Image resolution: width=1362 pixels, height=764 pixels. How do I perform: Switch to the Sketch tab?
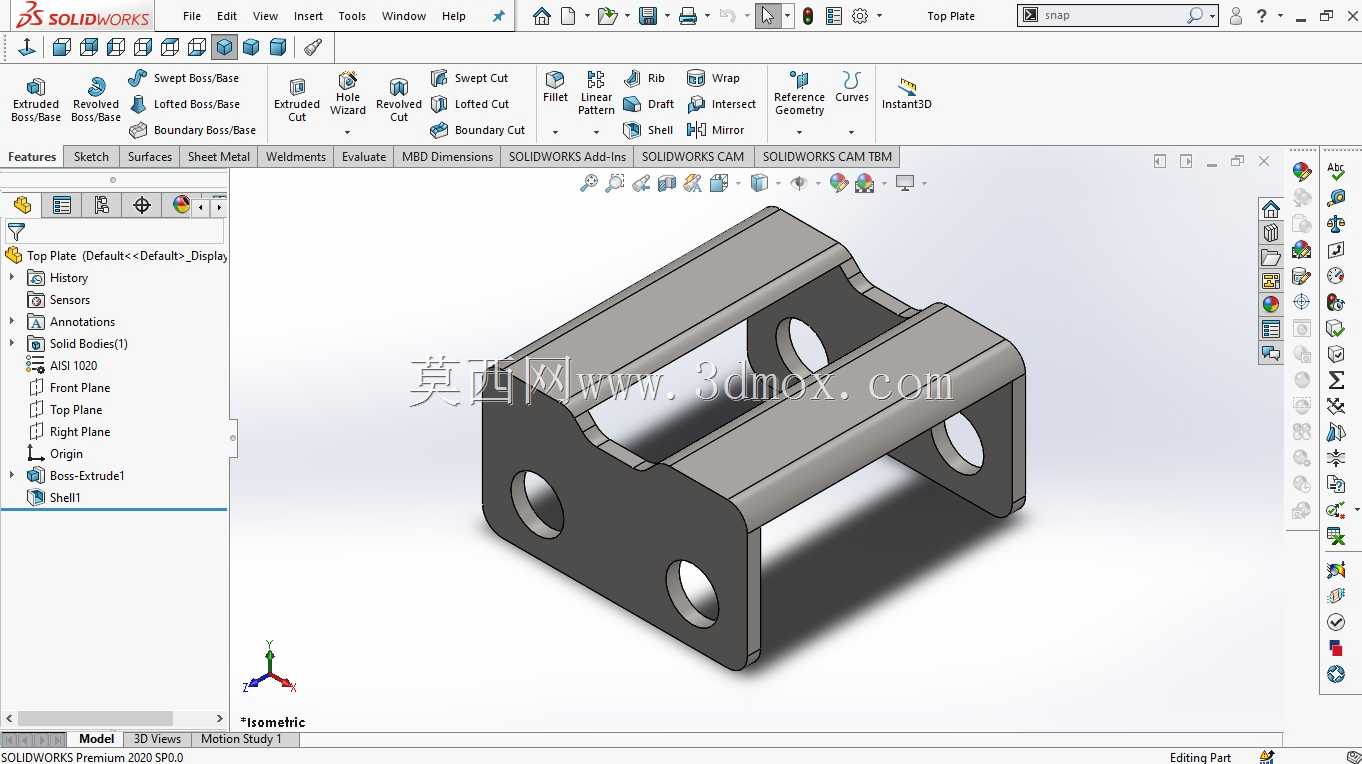pyautogui.click(x=91, y=156)
